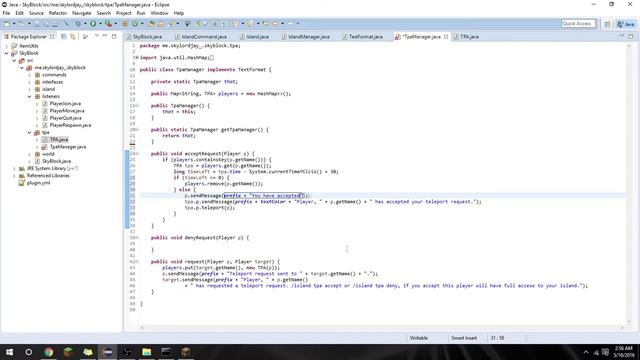640x360 pixels.
Task: Expand the commands package
Action: pyautogui.click(x=29, y=75)
